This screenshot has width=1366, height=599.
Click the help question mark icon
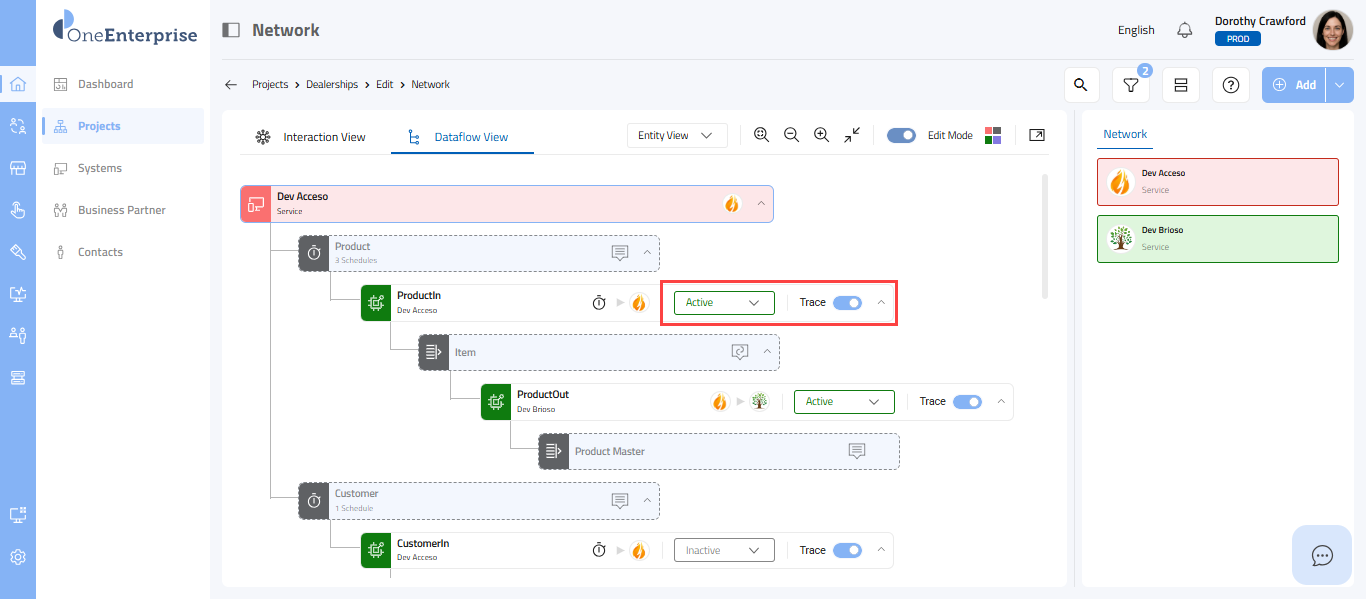pos(1230,85)
